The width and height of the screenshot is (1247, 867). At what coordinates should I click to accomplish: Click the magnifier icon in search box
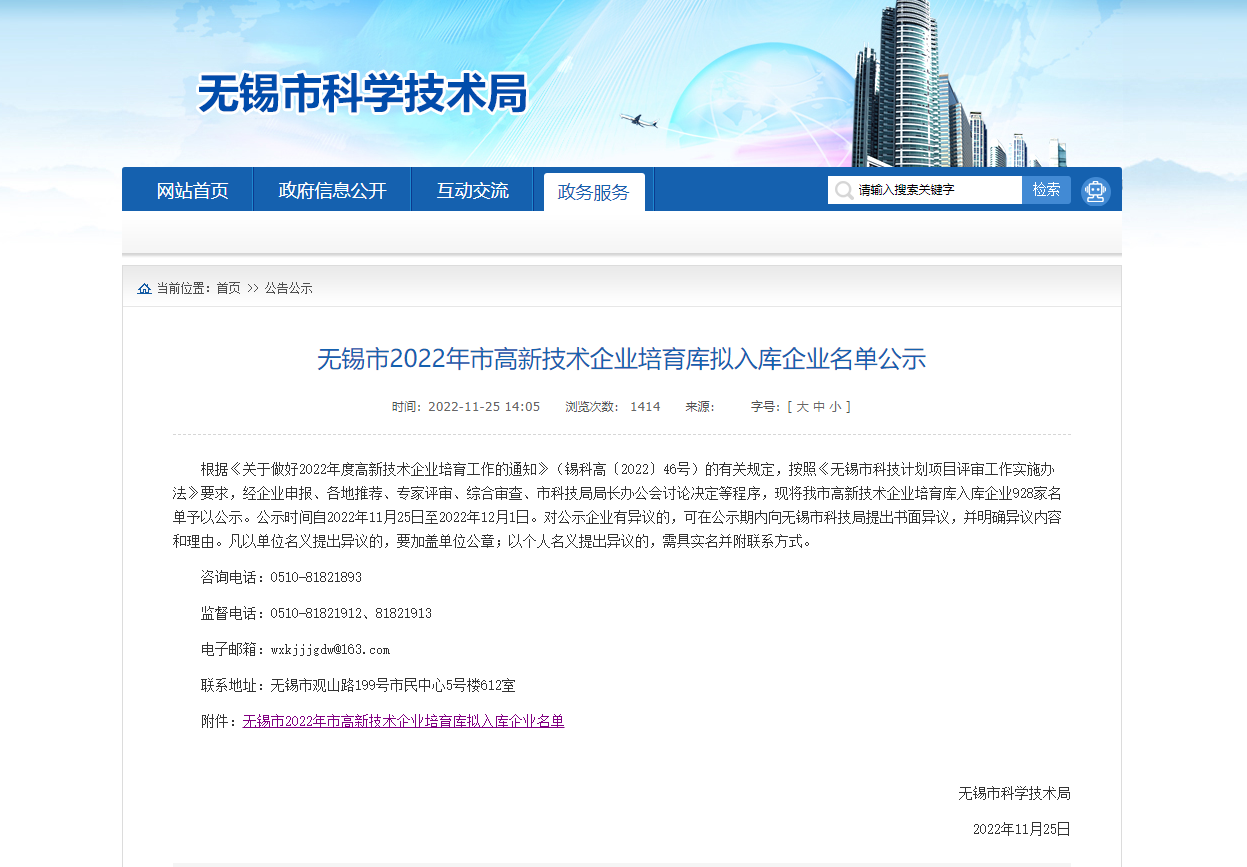point(844,190)
